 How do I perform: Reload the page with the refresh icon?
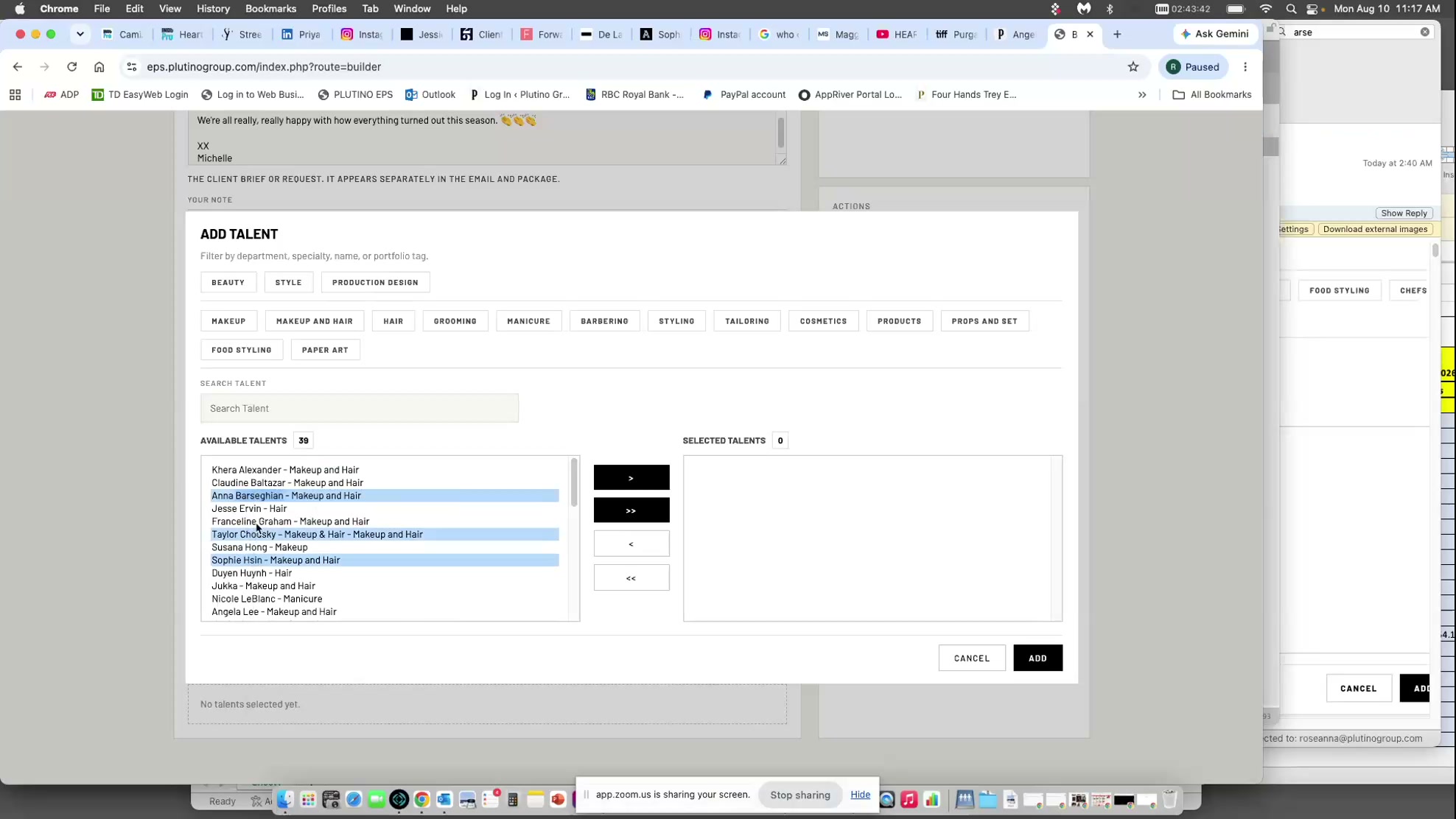[71, 67]
